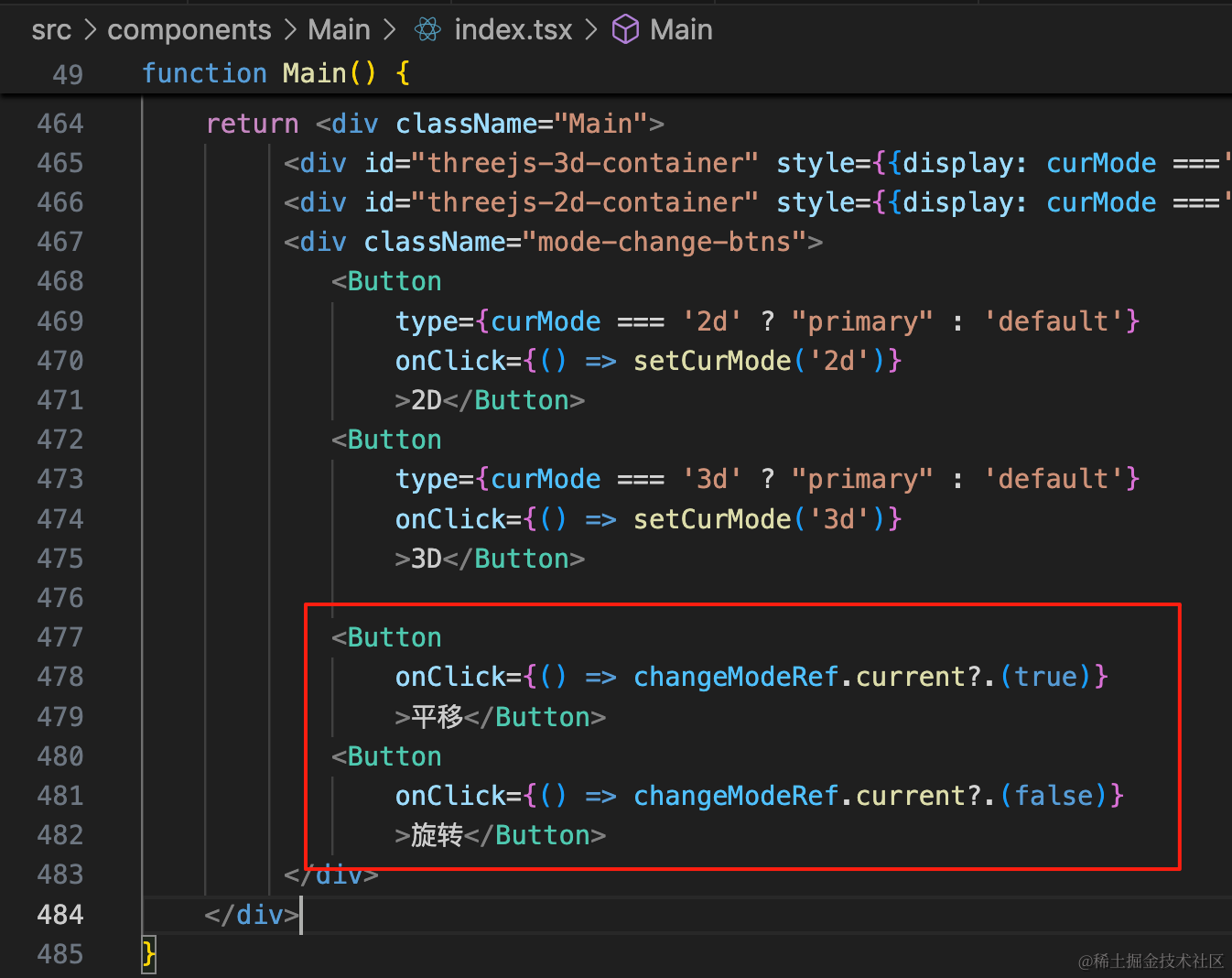This screenshot has width=1232, height=978.
Task: Click '<Button' tag on line 477
Action: (x=386, y=637)
